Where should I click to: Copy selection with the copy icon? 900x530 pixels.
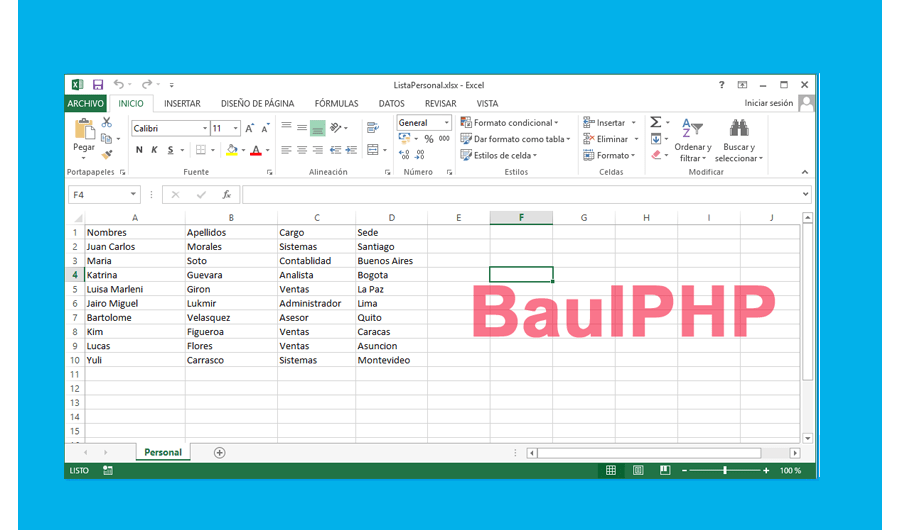pos(106,138)
